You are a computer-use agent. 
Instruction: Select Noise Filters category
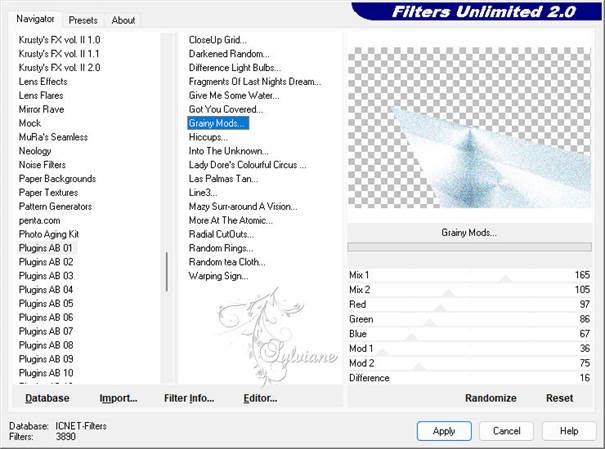coord(42,165)
